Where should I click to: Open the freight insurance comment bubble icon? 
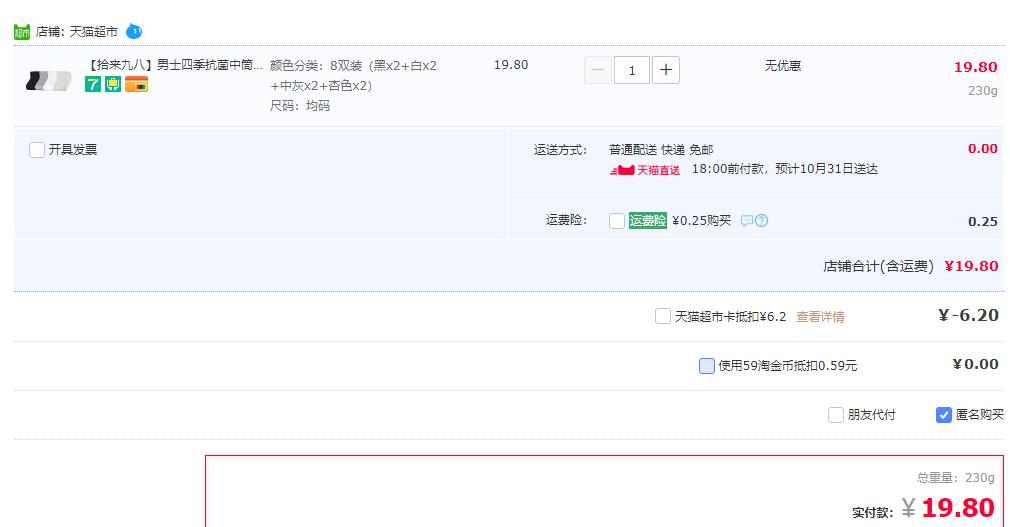(747, 221)
